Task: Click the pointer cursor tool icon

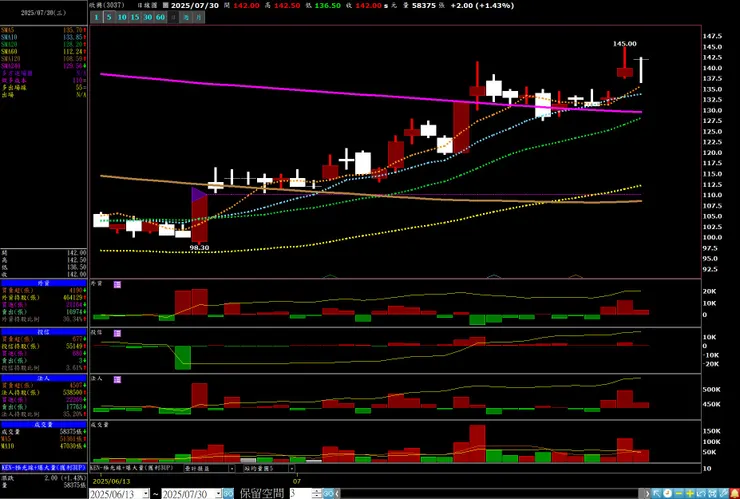Action: point(657,493)
